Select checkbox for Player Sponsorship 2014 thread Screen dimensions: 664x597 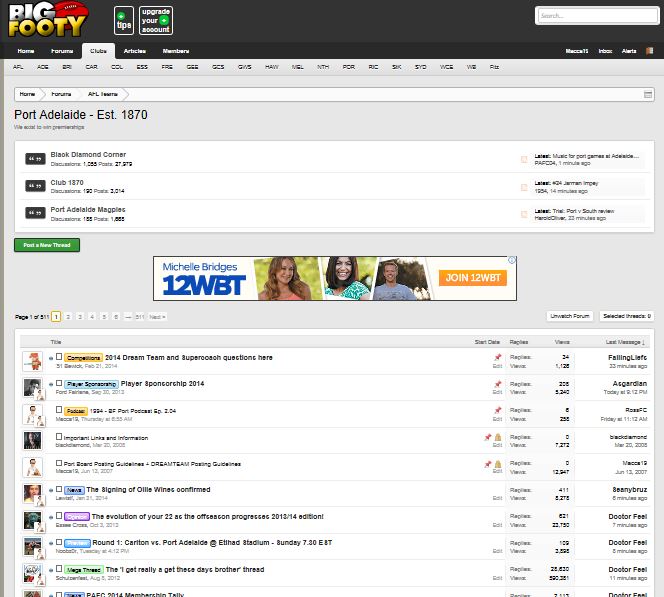tap(59, 383)
